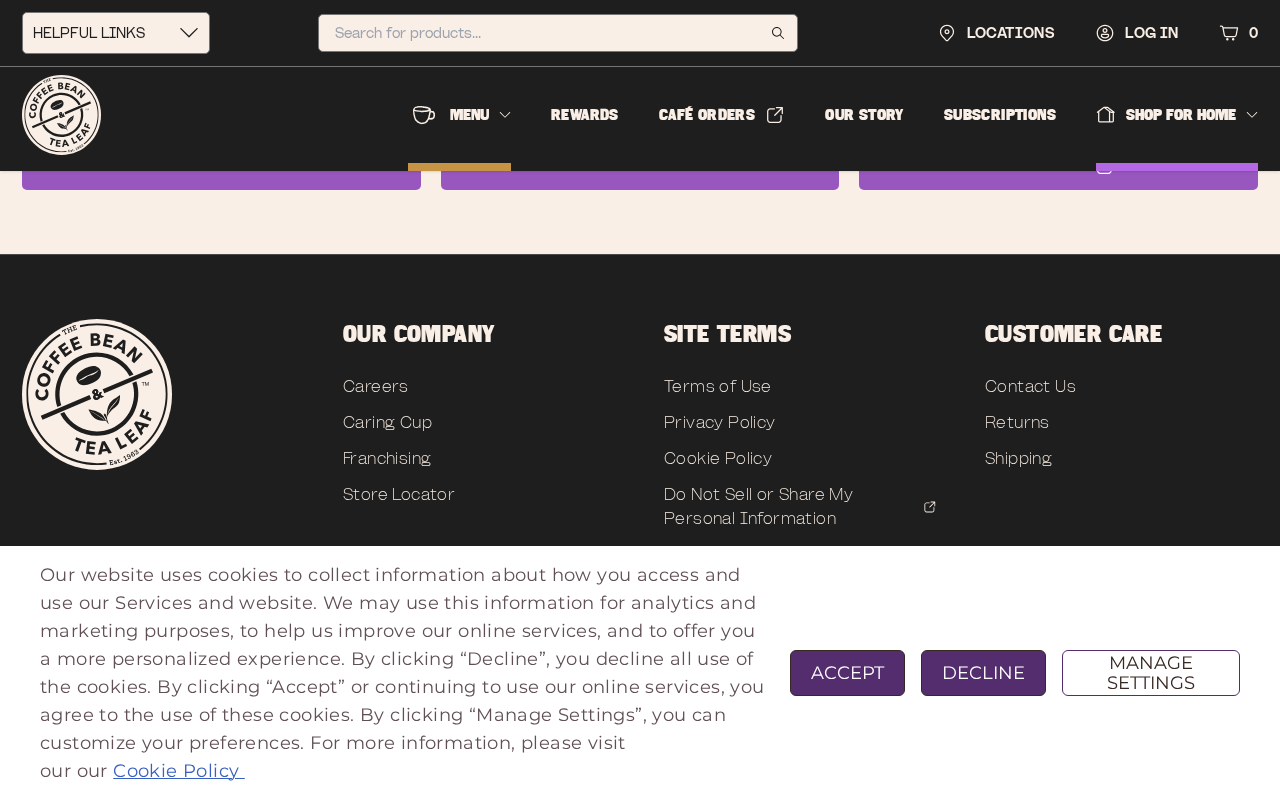Expand the Shop For Home chevron
Image resolution: width=1280 pixels, height=800 pixels.
[x=1252, y=115]
